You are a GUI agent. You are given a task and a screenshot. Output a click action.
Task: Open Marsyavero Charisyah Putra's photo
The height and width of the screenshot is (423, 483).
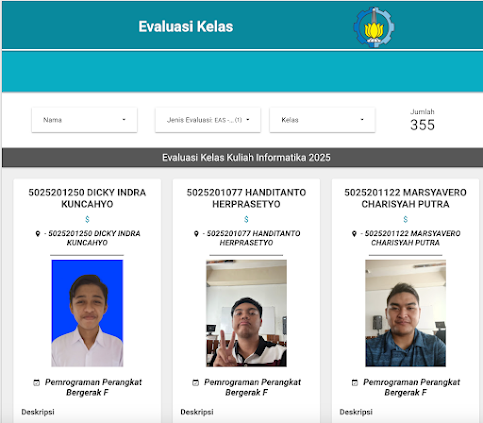(x=405, y=313)
